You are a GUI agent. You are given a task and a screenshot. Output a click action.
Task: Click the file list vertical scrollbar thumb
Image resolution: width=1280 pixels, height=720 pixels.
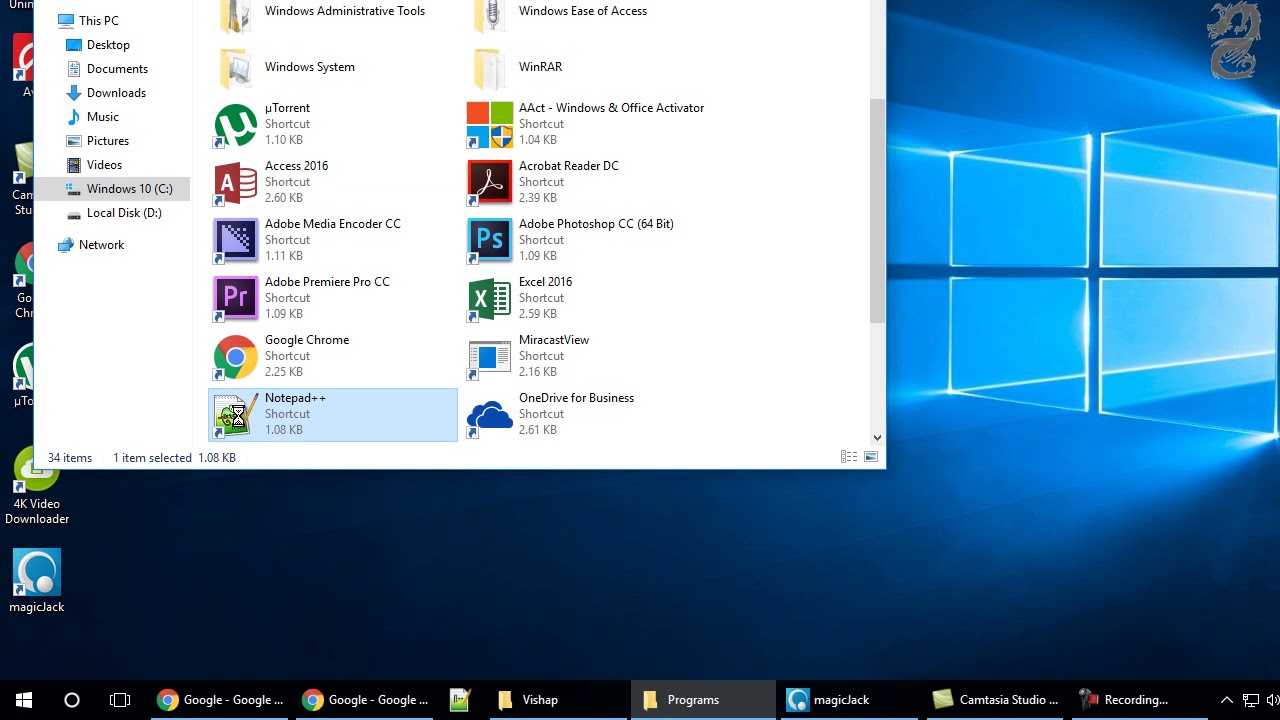(877, 210)
